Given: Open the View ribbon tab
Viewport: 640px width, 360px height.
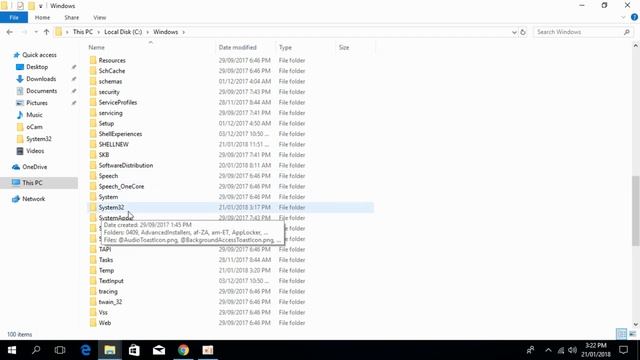Looking at the screenshot, I should click(100, 18).
